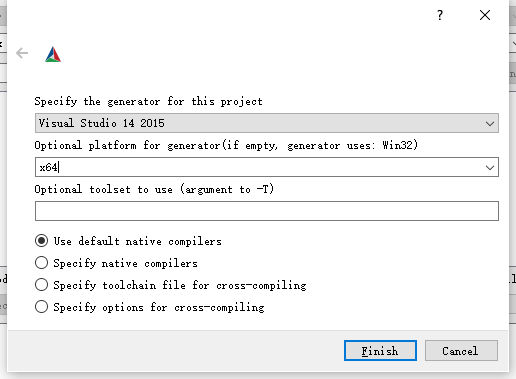Select Use default native compilers
The height and width of the screenshot is (379, 516).
41,241
